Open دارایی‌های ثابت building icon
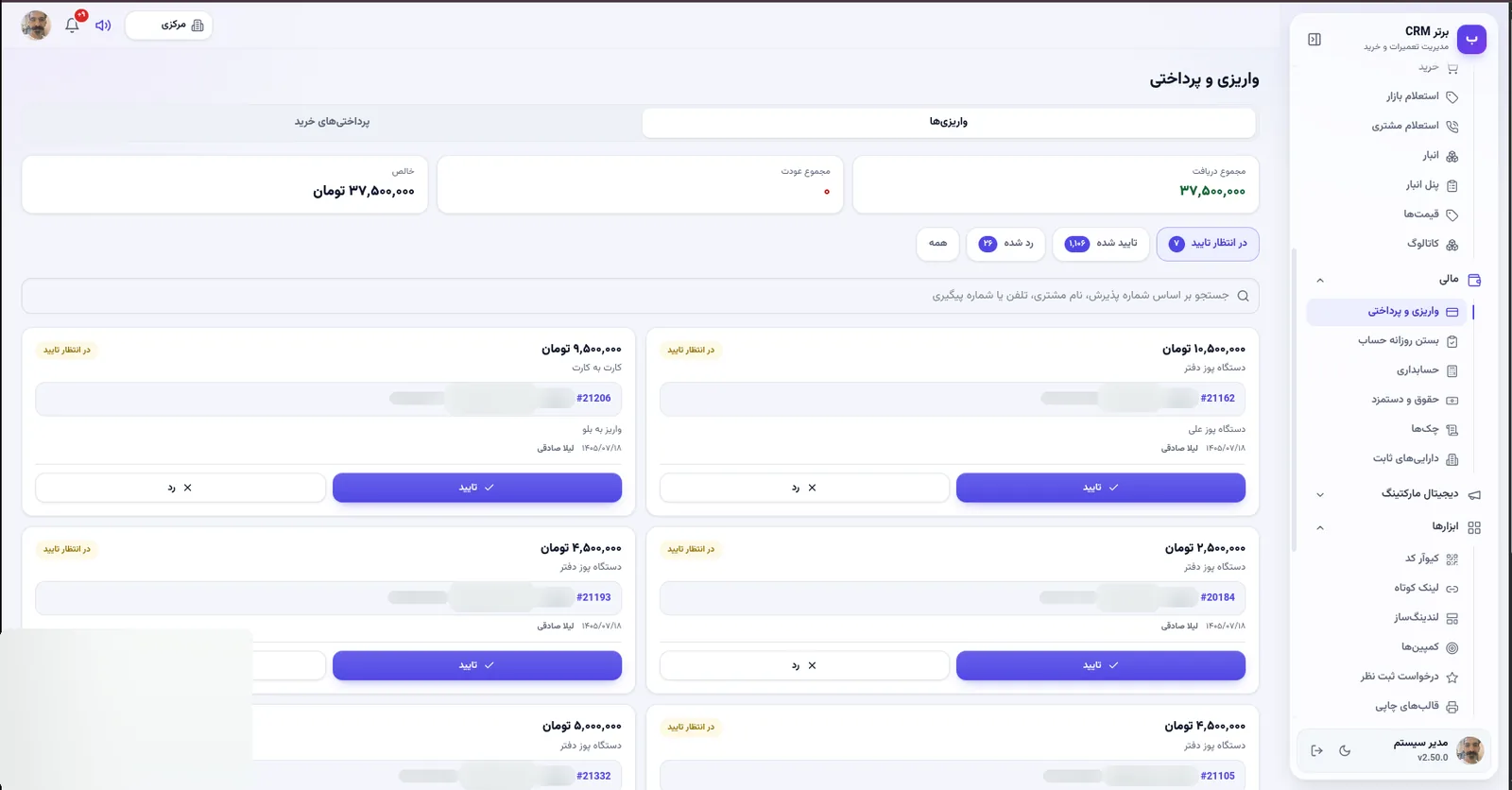 coord(1452,459)
